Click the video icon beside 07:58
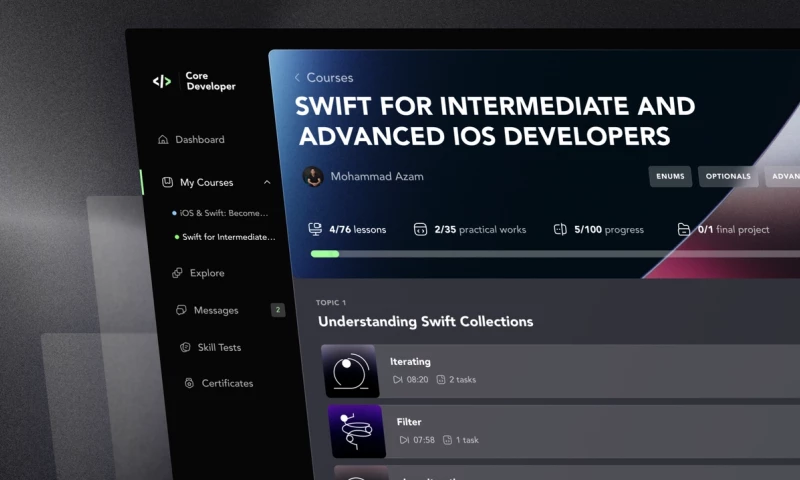Screen dimensions: 800x480 pyautogui.click(x=404, y=440)
